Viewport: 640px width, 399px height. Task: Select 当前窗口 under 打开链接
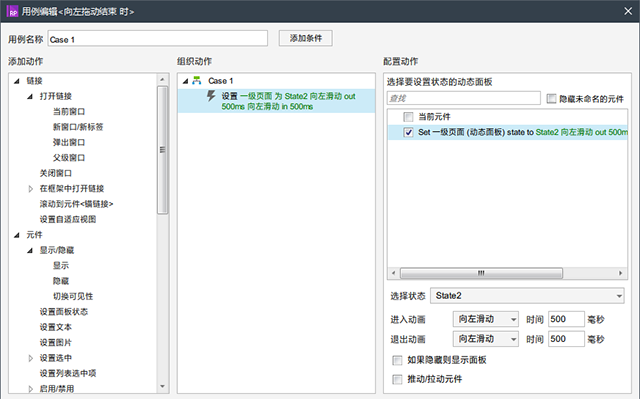tap(69, 111)
